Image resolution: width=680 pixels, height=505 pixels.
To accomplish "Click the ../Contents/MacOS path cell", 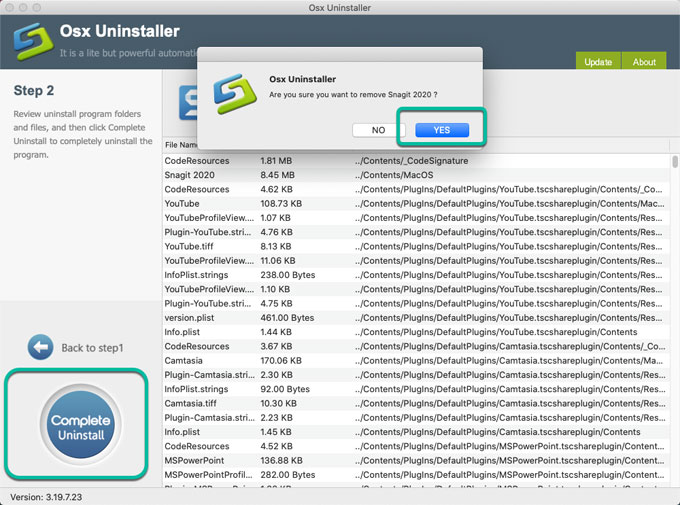I will [x=394, y=175].
